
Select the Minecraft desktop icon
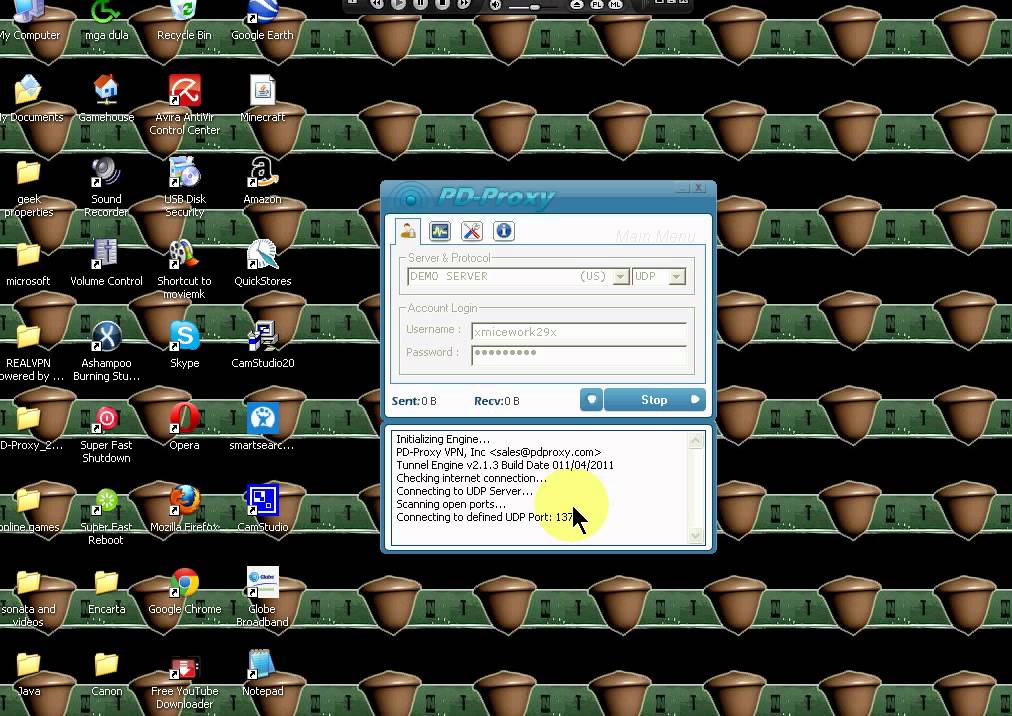[x=262, y=99]
